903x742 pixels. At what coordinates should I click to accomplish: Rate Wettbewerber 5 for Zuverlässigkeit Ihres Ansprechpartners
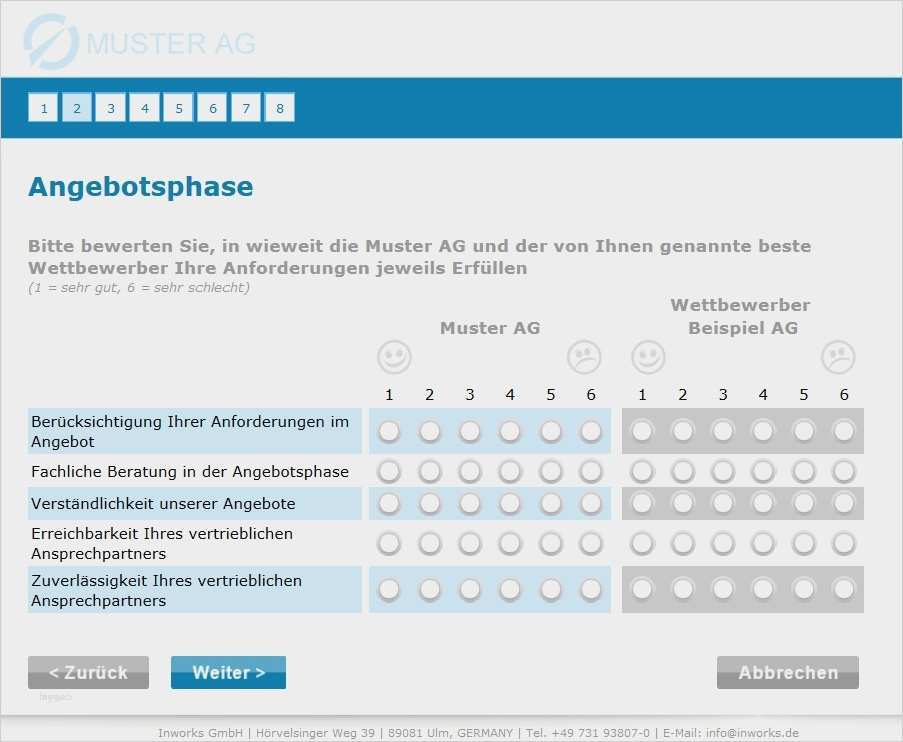point(804,590)
